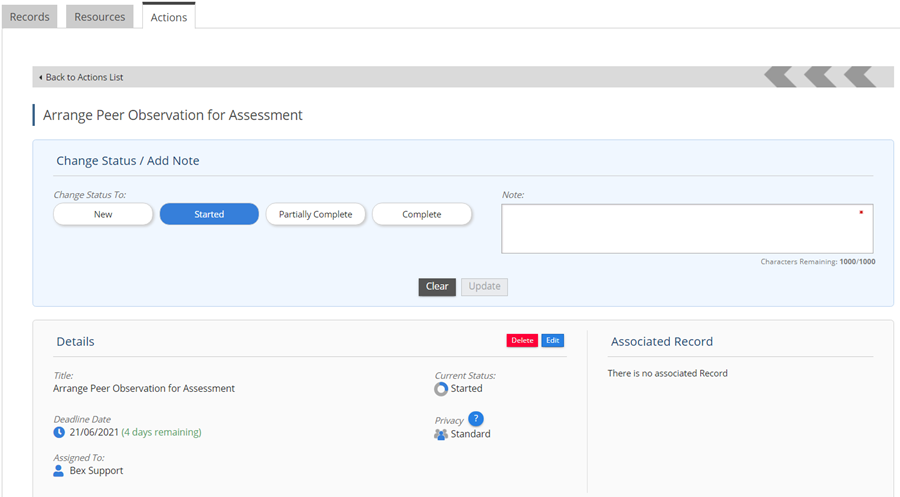Click the 'Change Status / Add Note' heading
The image size is (900, 497).
click(x=128, y=161)
